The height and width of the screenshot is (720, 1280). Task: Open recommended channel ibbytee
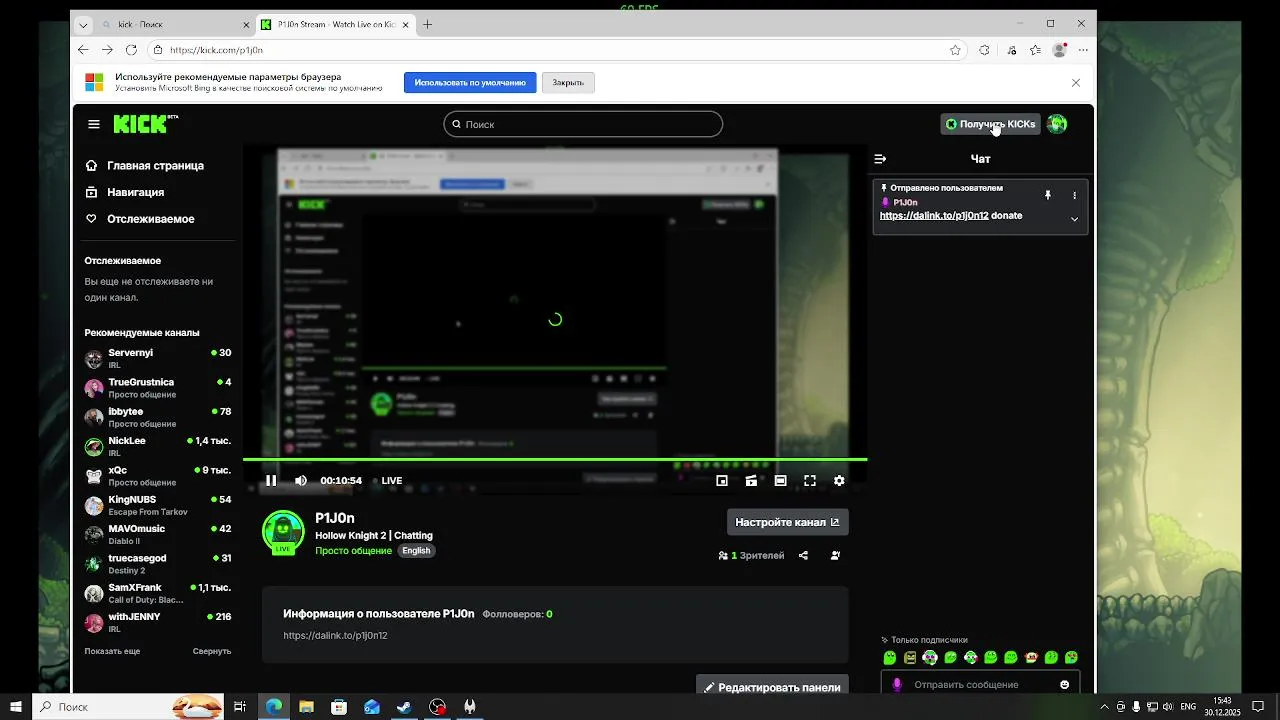click(x=158, y=417)
